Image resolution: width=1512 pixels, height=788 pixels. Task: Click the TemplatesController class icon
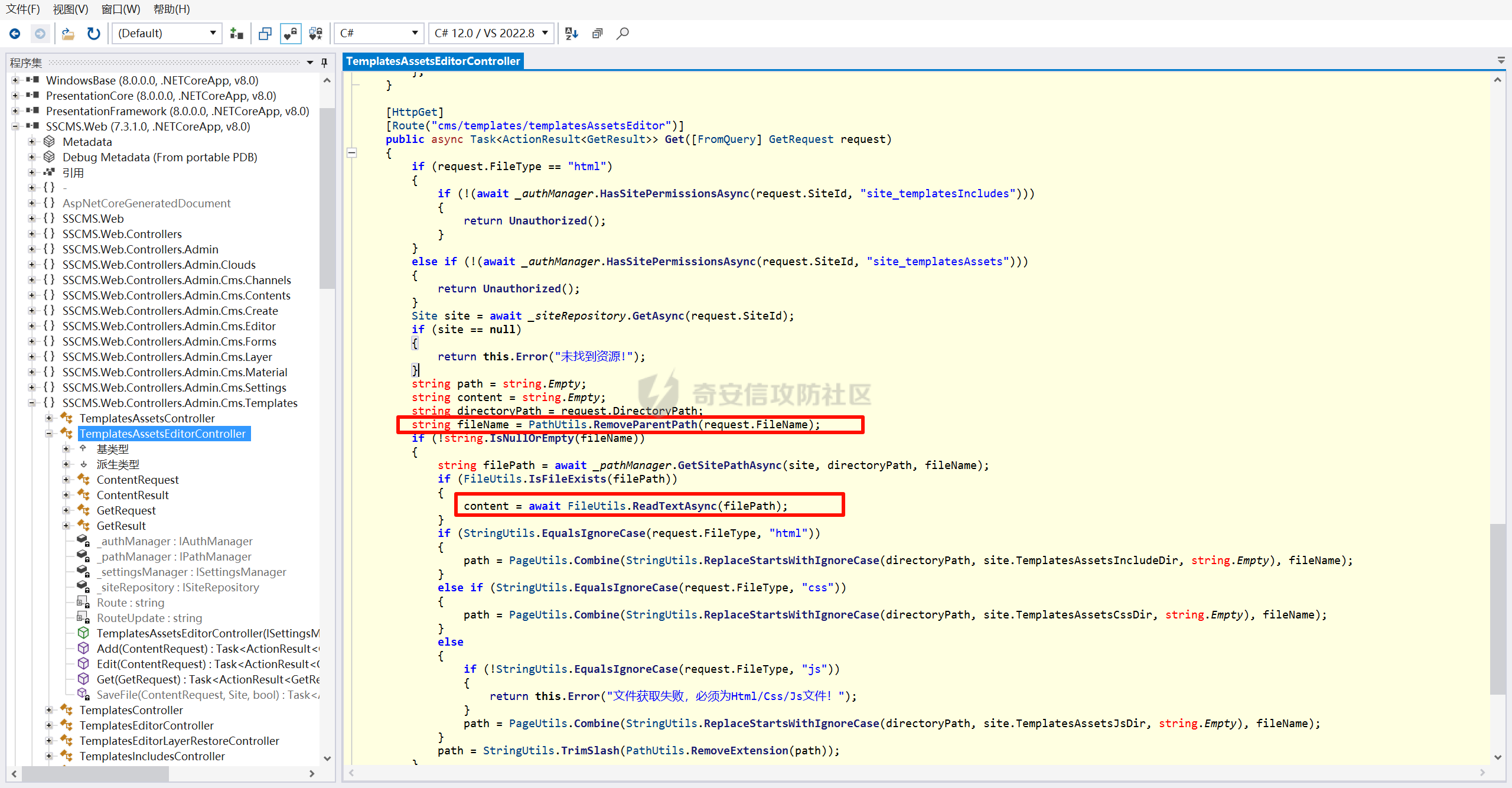click(67, 709)
